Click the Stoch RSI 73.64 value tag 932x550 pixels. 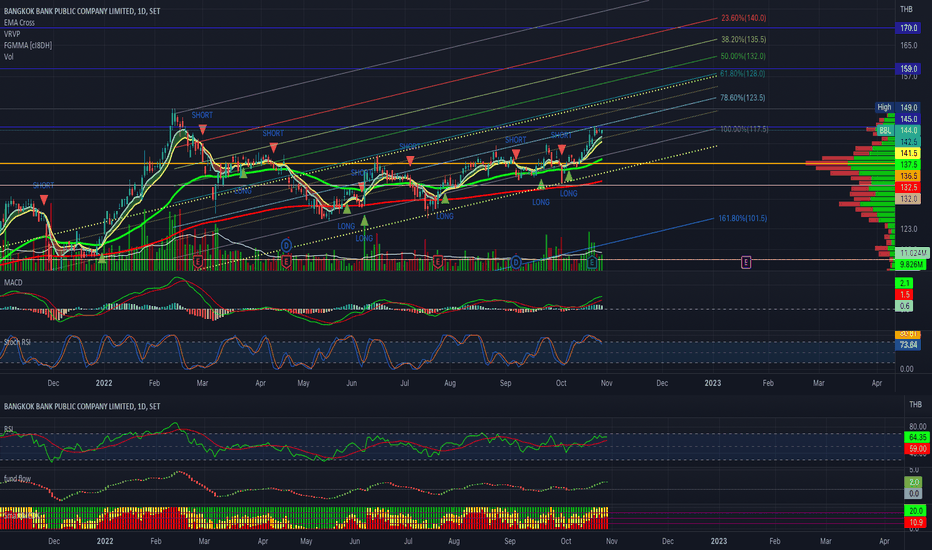click(908, 345)
